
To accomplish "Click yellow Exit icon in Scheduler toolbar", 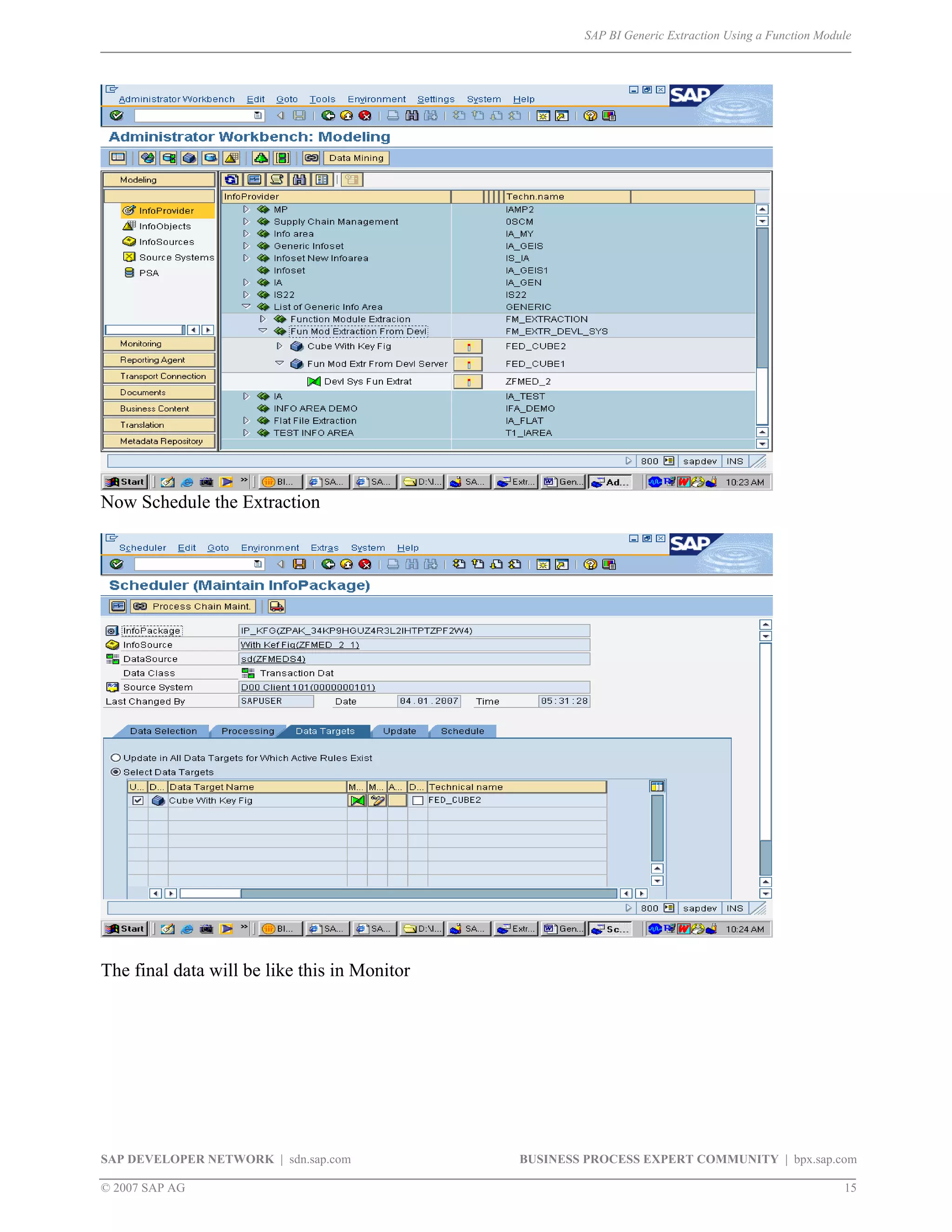I will tap(346, 564).
